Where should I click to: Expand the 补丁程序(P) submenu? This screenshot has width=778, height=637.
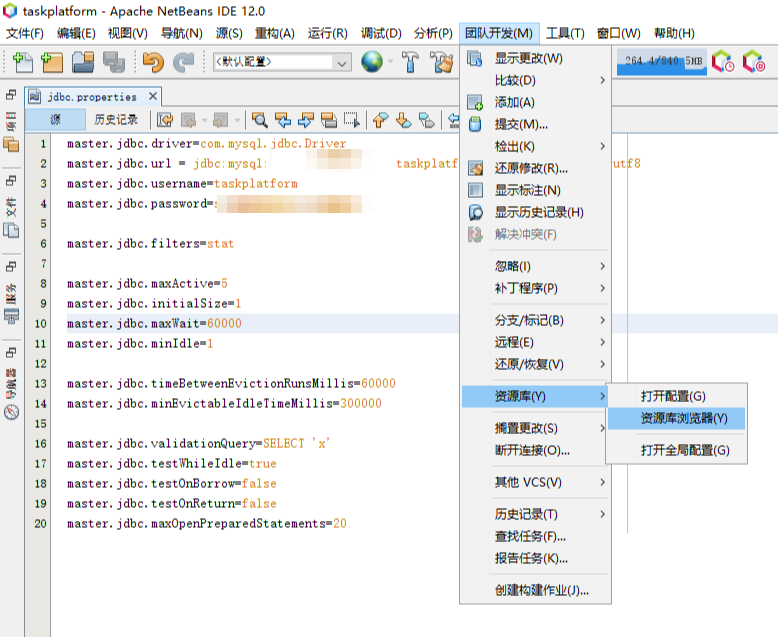[x=535, y=288]
